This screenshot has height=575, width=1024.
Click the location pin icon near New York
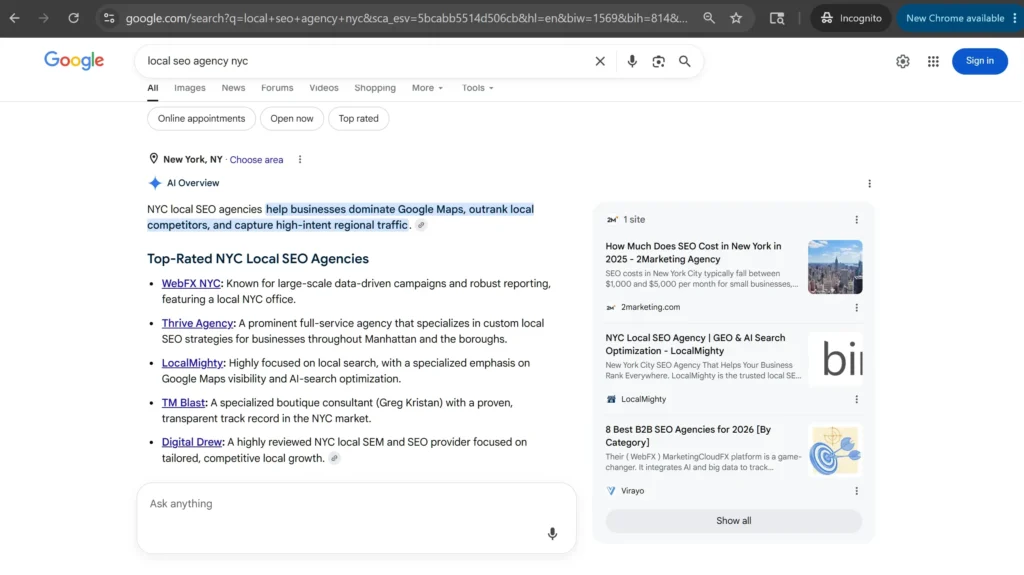(153, 159)
